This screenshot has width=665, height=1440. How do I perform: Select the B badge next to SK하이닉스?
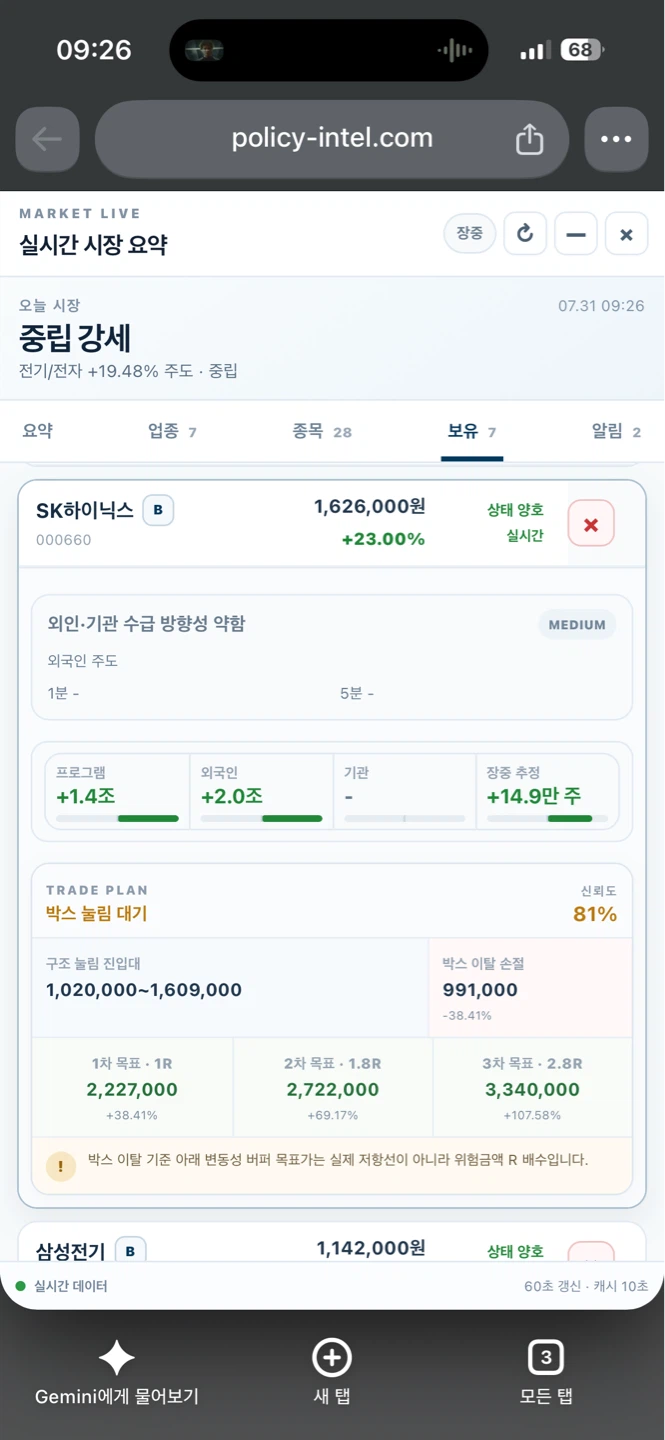click(158, 511)
